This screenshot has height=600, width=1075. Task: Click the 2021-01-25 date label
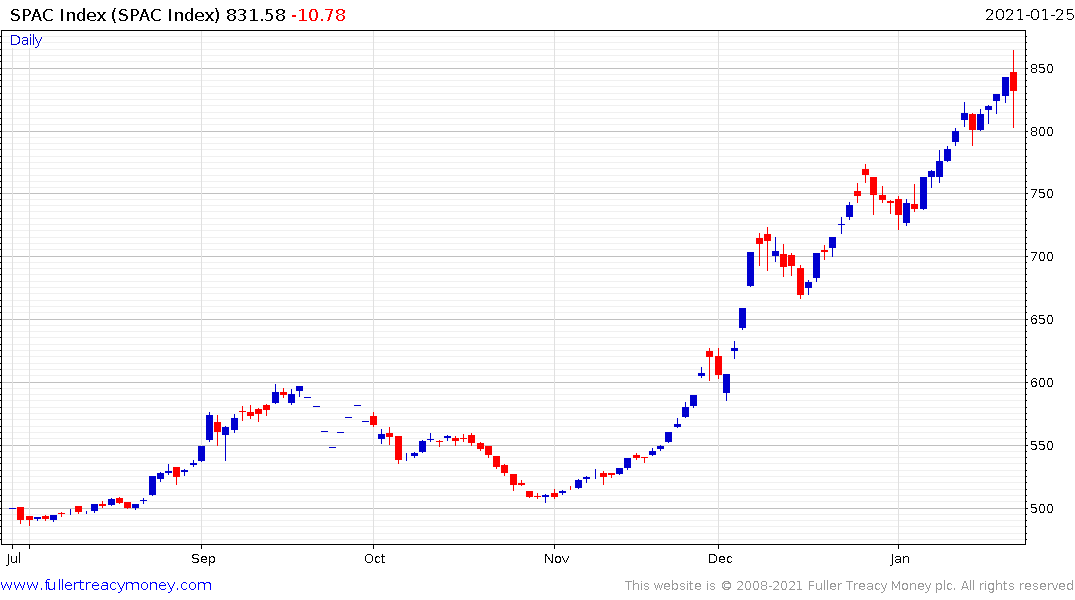click(1029, 14)
